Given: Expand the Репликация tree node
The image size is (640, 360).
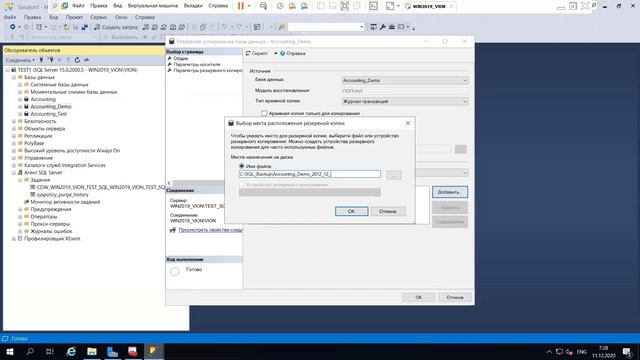Looking at the screenshot, I should [14, 136].
